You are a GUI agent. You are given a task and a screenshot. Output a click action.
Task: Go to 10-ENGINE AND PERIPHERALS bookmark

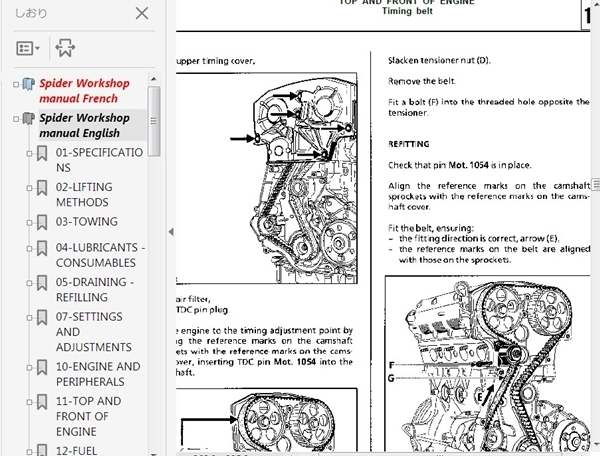click(x=98, y=374)
